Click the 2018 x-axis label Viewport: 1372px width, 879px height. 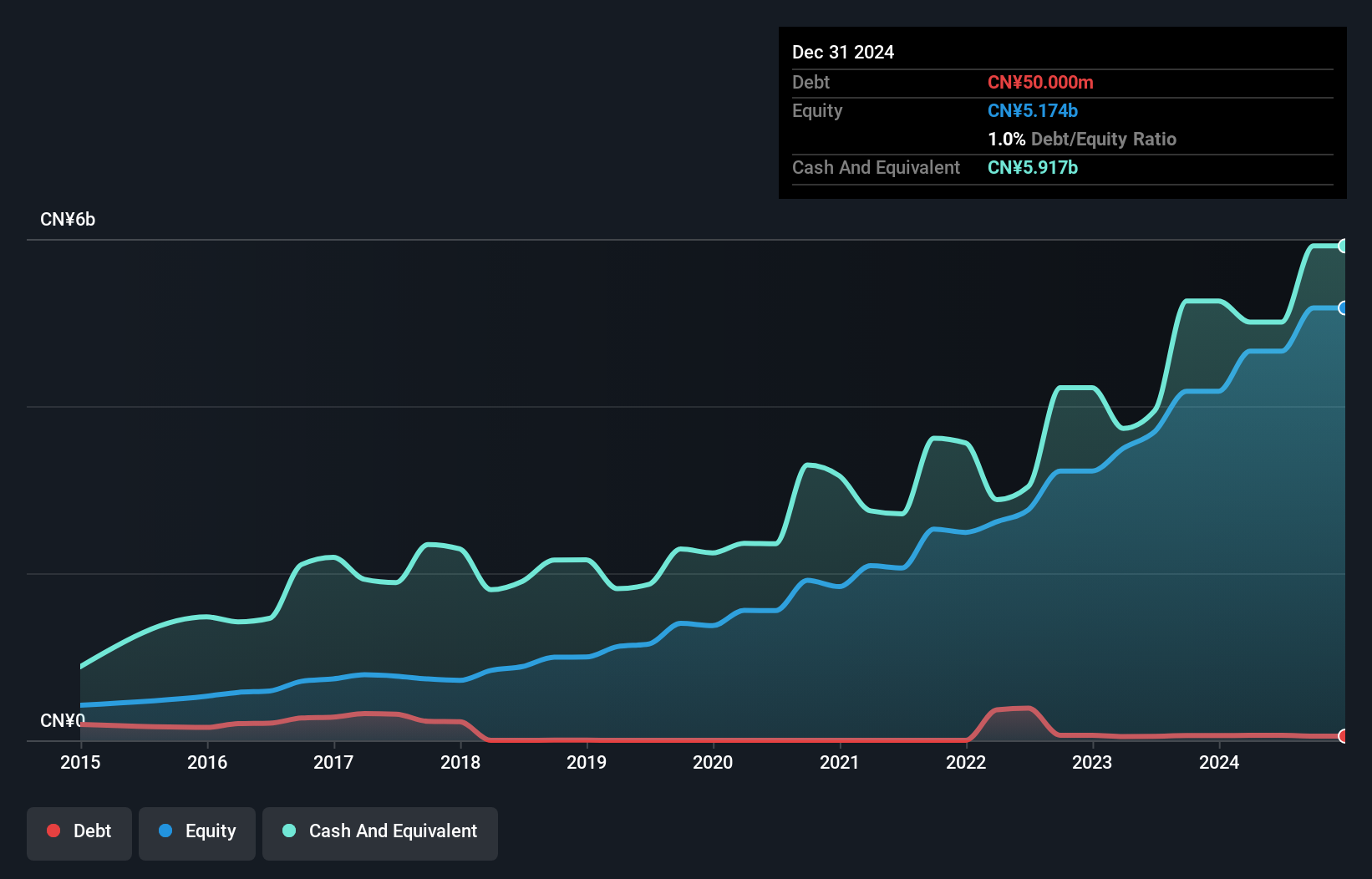pyautogui.click(x=460, y=762)
